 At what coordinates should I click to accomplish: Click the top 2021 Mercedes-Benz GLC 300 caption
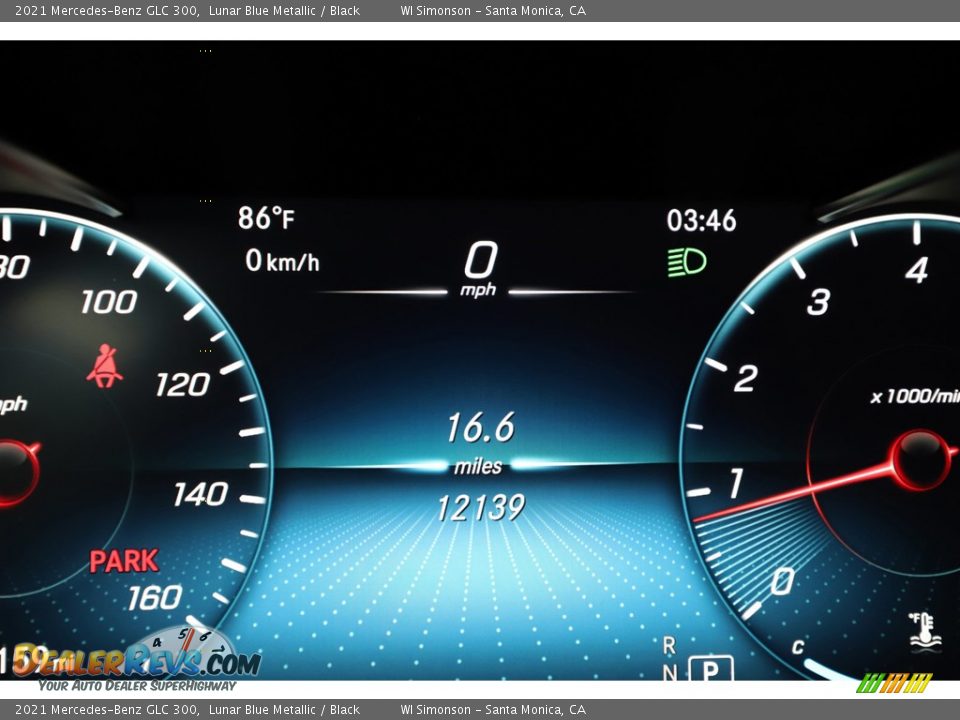pyautogui.click(x=107, y=10)
